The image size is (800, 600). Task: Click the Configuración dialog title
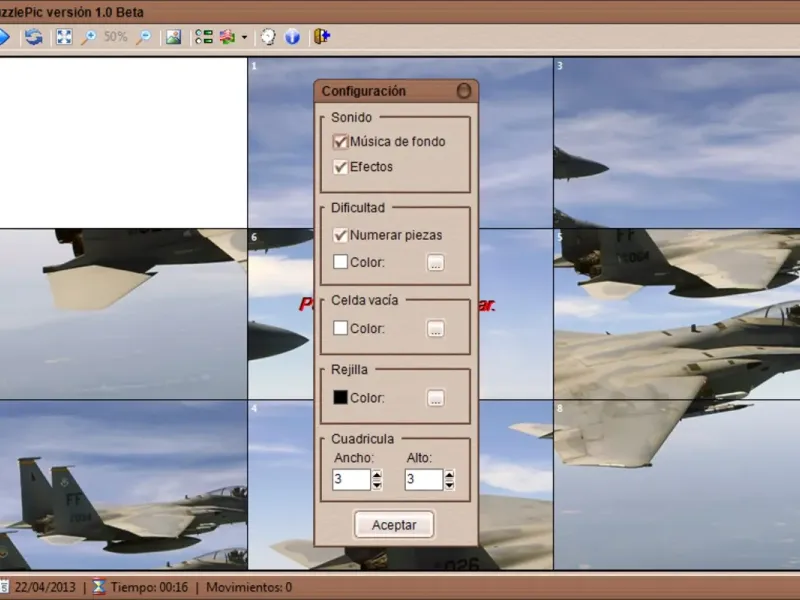(363, 91)
